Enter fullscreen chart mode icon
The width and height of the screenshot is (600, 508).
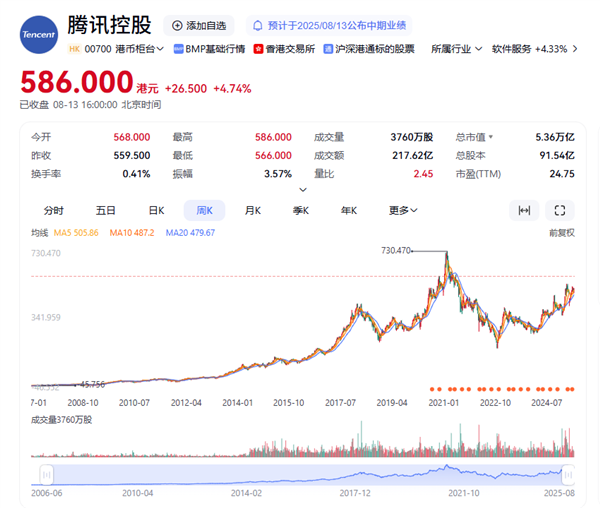[x=560, y=210]
